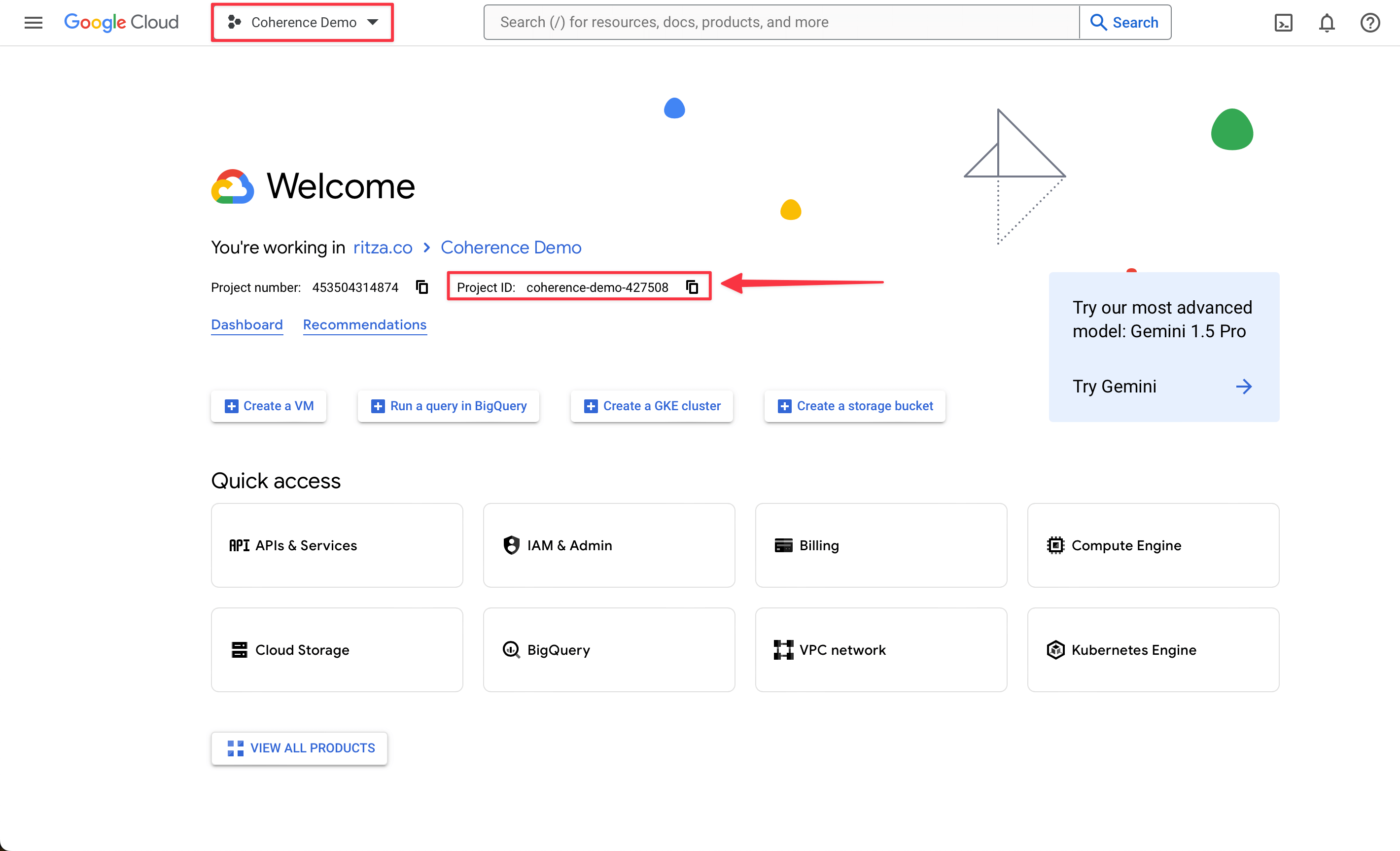1400x851 pixels.
Task: Click the Search button
Action: tap(1124, 22)
